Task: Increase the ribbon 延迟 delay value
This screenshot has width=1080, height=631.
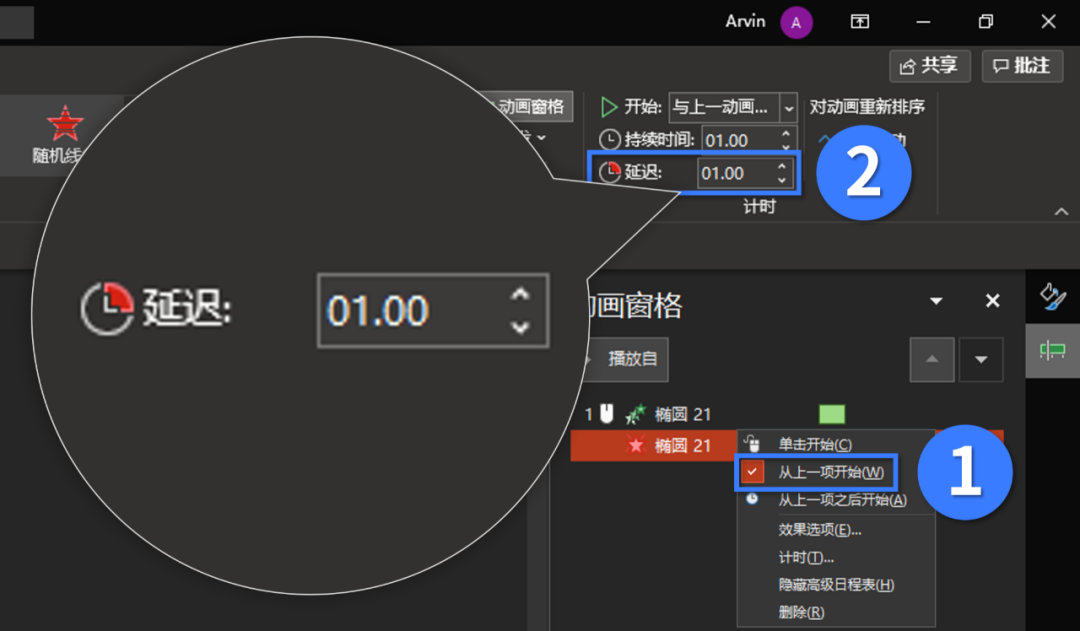Action: (782, 167)
